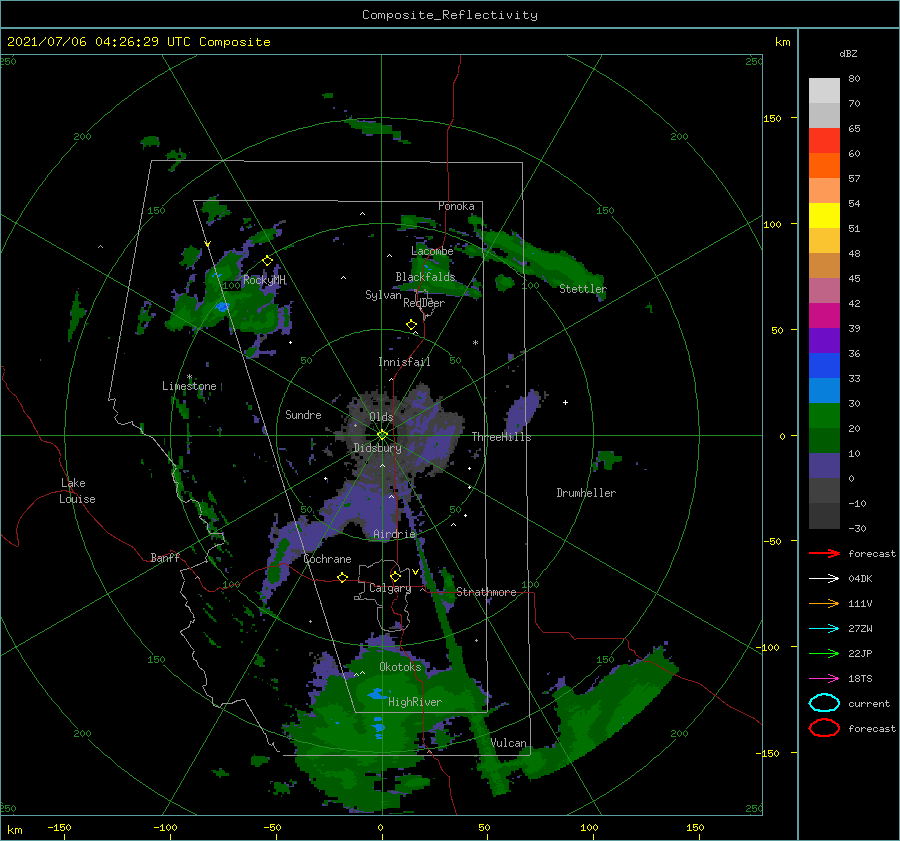
Task: Click the magenta 18TS arrow in legend
Action: click(824, 679)
